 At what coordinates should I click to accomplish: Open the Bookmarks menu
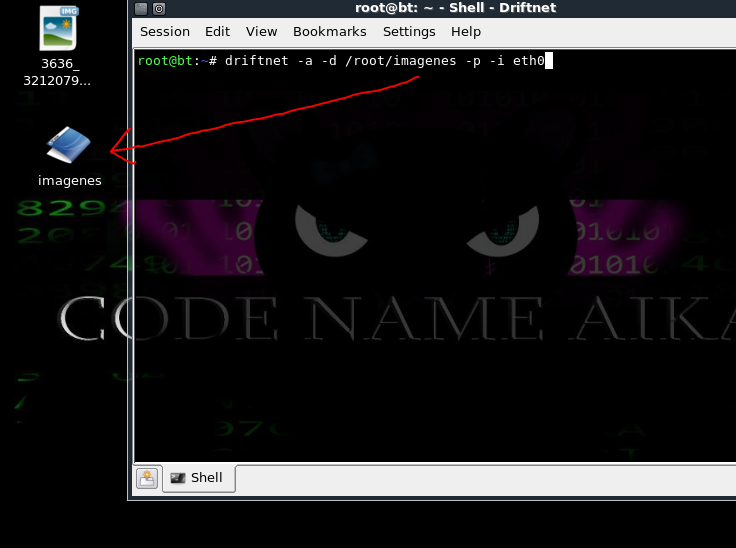[330, 31]
